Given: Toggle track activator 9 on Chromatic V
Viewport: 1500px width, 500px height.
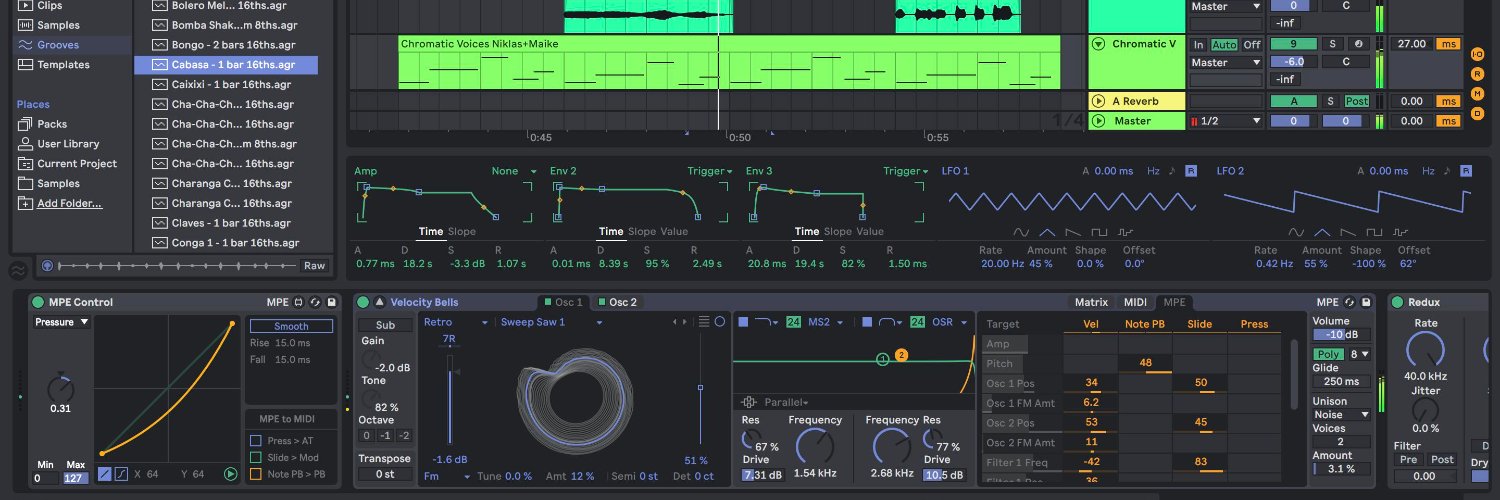Looking at the screenshot, I should tap(1294, 44).
